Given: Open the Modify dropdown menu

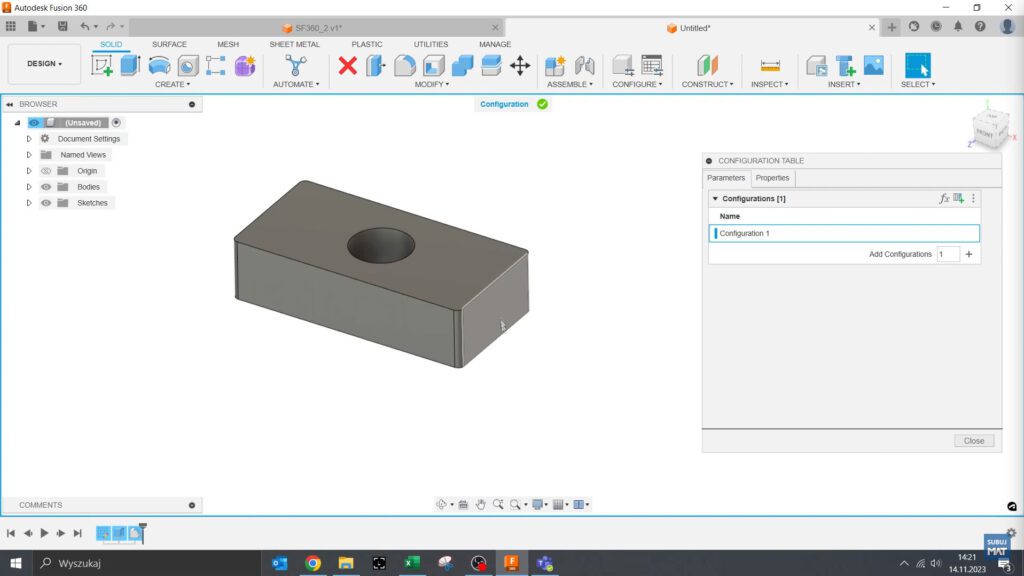Looking at the screenshot, I should 431,84.
